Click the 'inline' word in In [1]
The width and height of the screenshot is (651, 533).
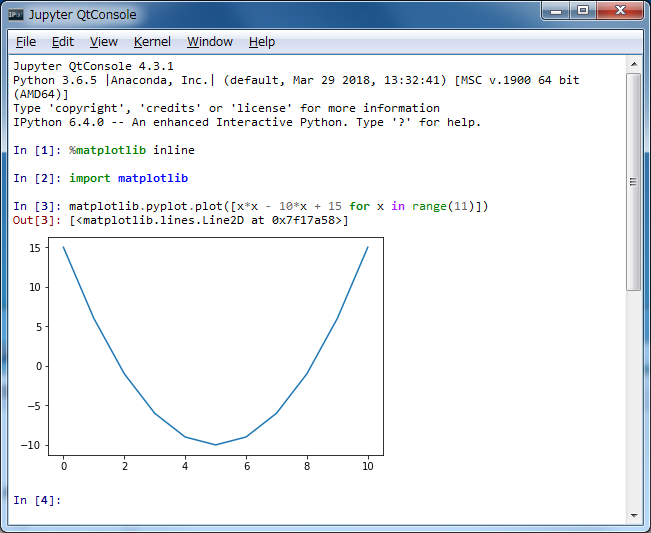pos(174,150)
